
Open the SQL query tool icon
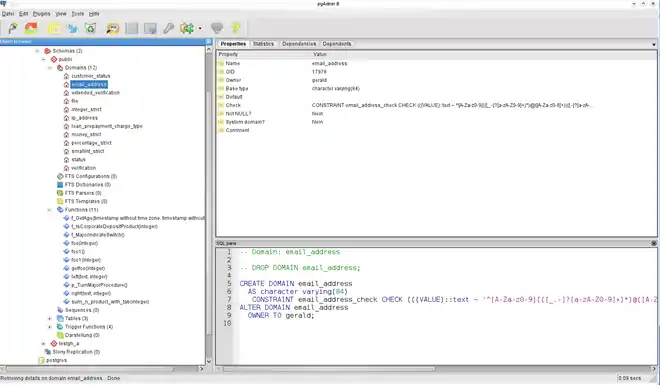click(113, 28)
